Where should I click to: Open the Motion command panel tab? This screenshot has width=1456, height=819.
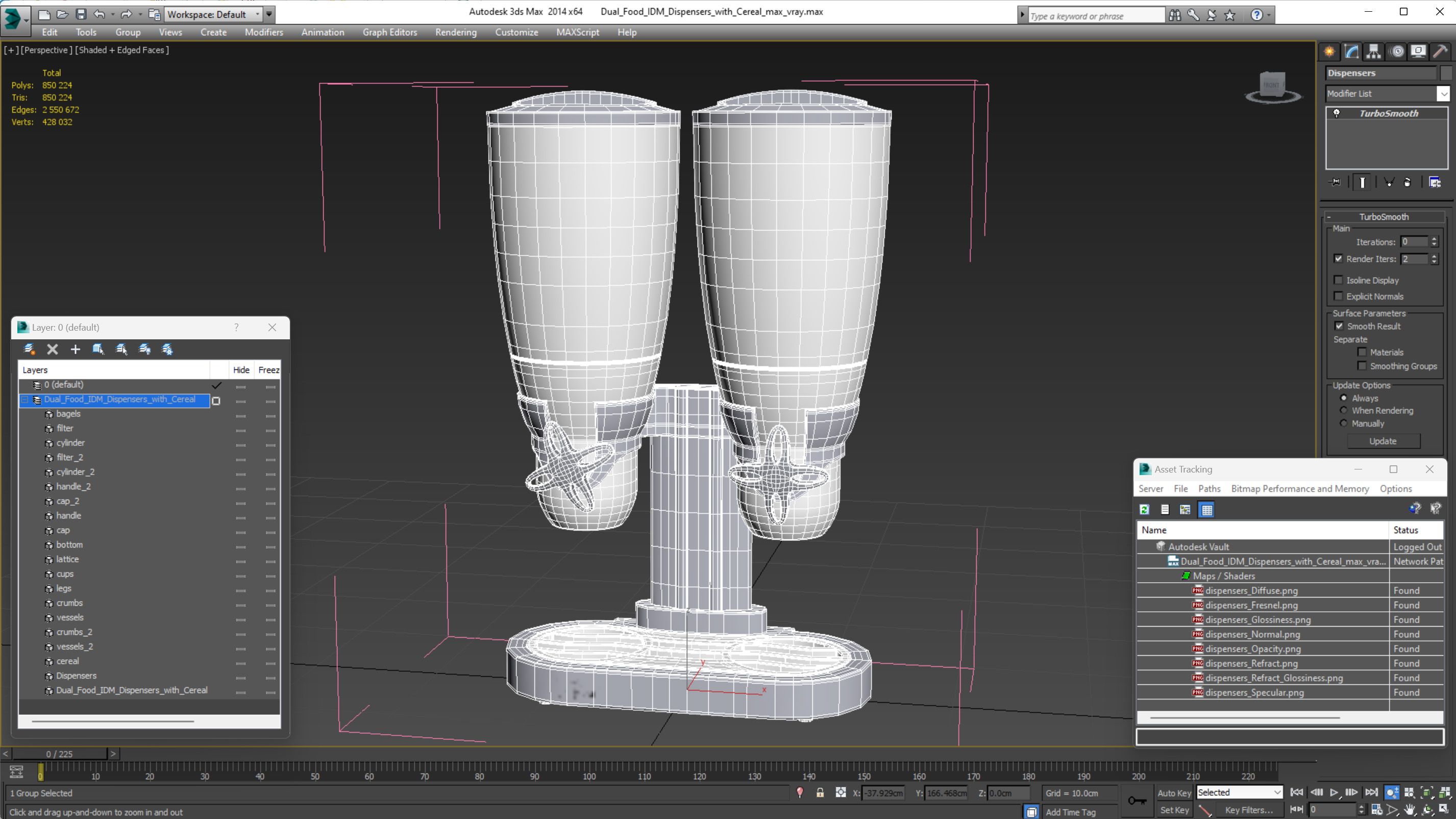tap(1397, 52)
